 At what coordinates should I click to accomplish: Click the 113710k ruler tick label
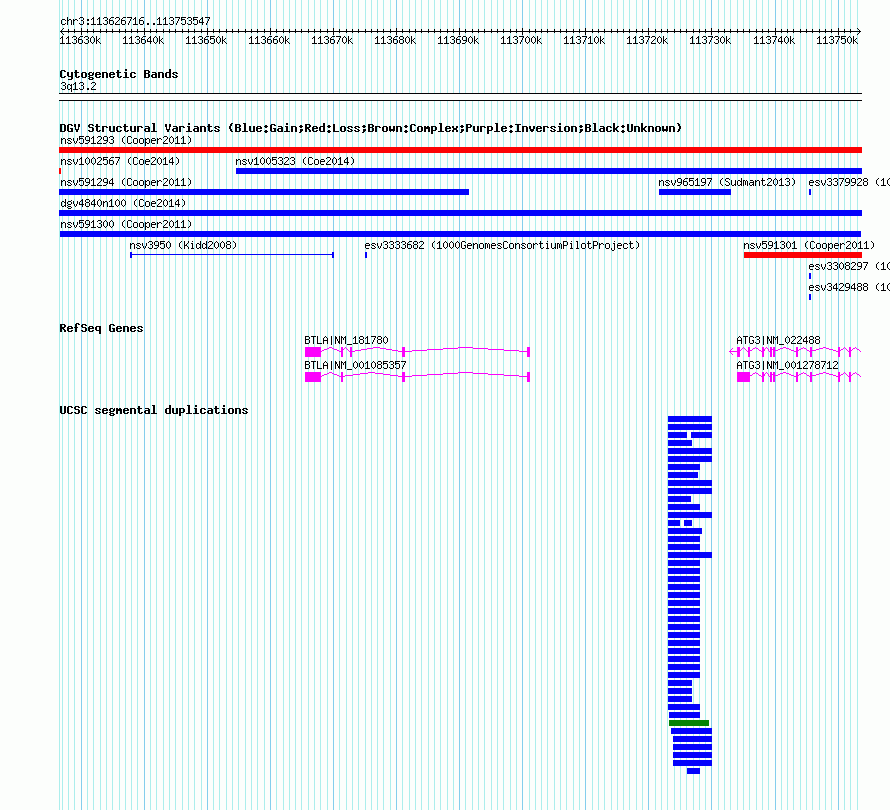(x=584, y=40)
